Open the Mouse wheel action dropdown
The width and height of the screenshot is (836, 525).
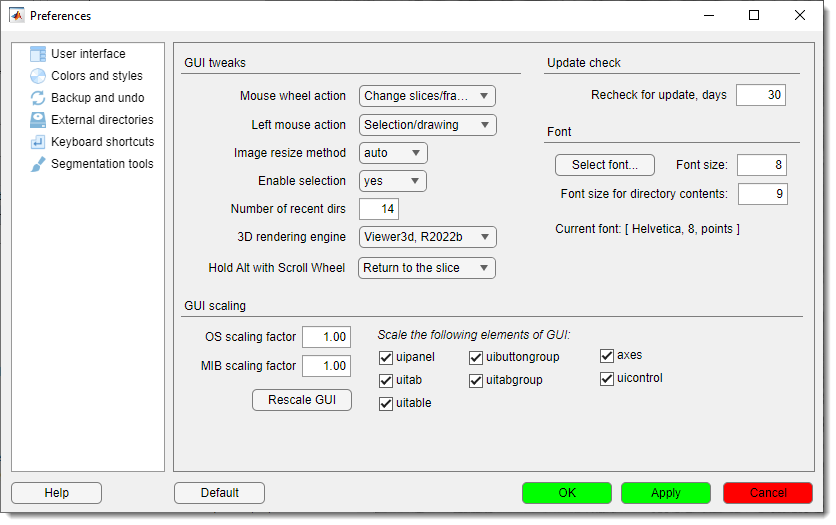[427, 96]
